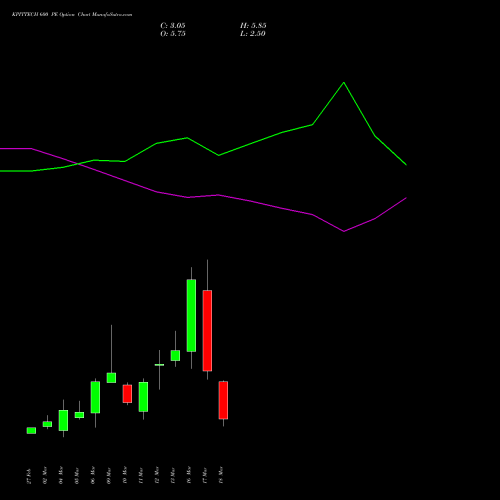Click the 02 Mar date label

(x=45, y=475)
